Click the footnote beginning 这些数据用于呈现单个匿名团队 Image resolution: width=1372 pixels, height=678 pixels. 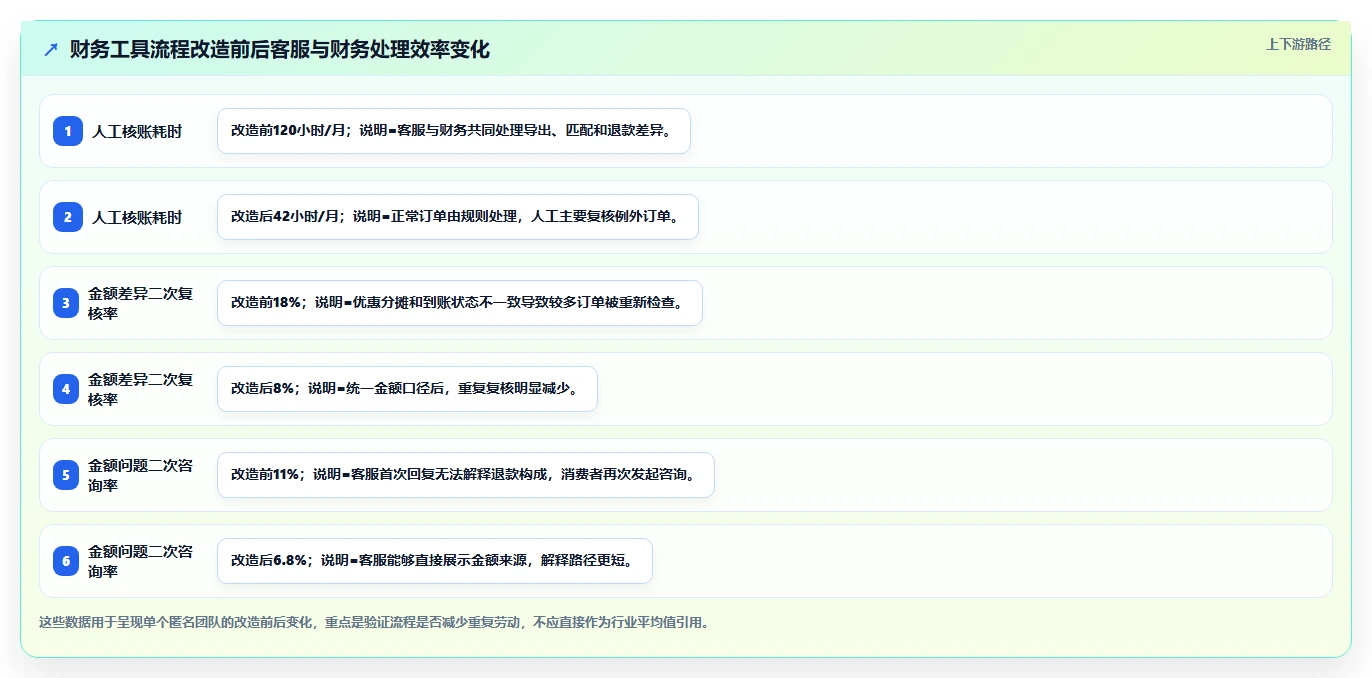(374, 622)
